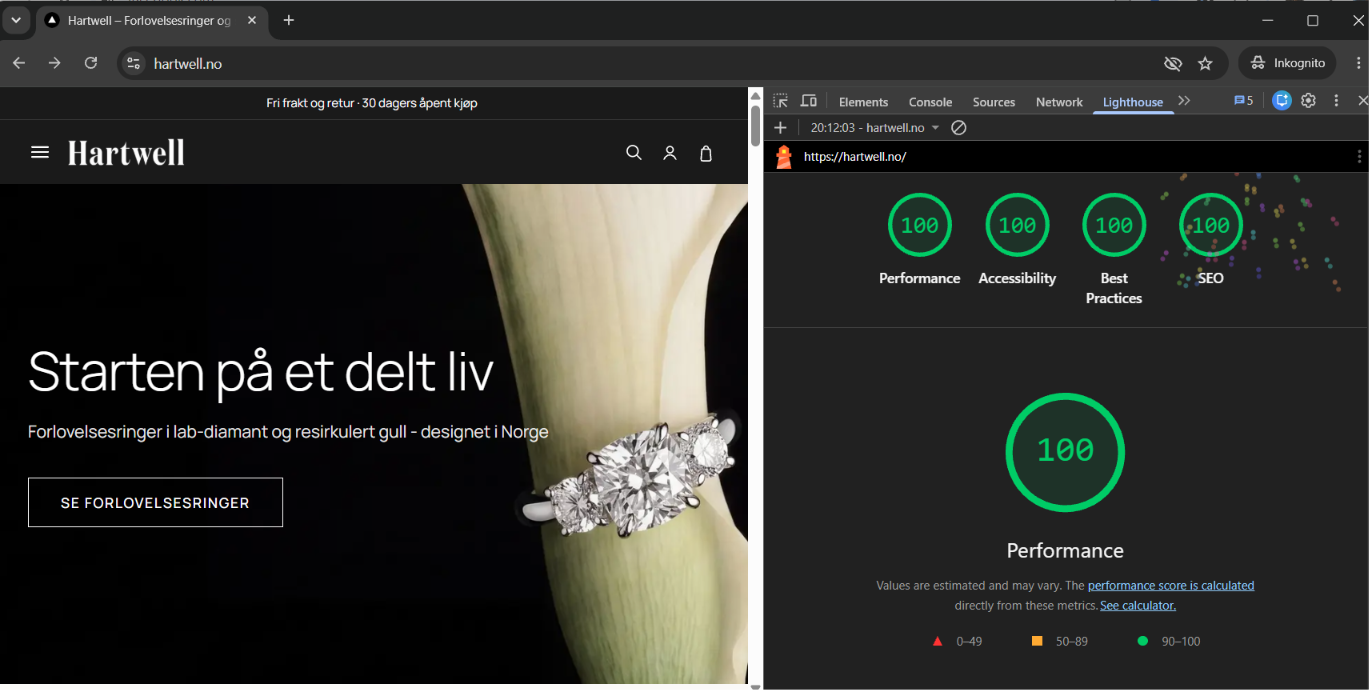
Task: Open the shopping bag icon
Action: tap(706, 153)
